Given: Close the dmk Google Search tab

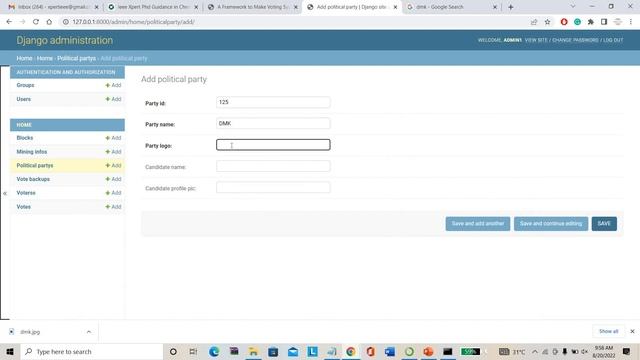Looking at the screenshot, I should pyautogui.click(x=495, y=7).
